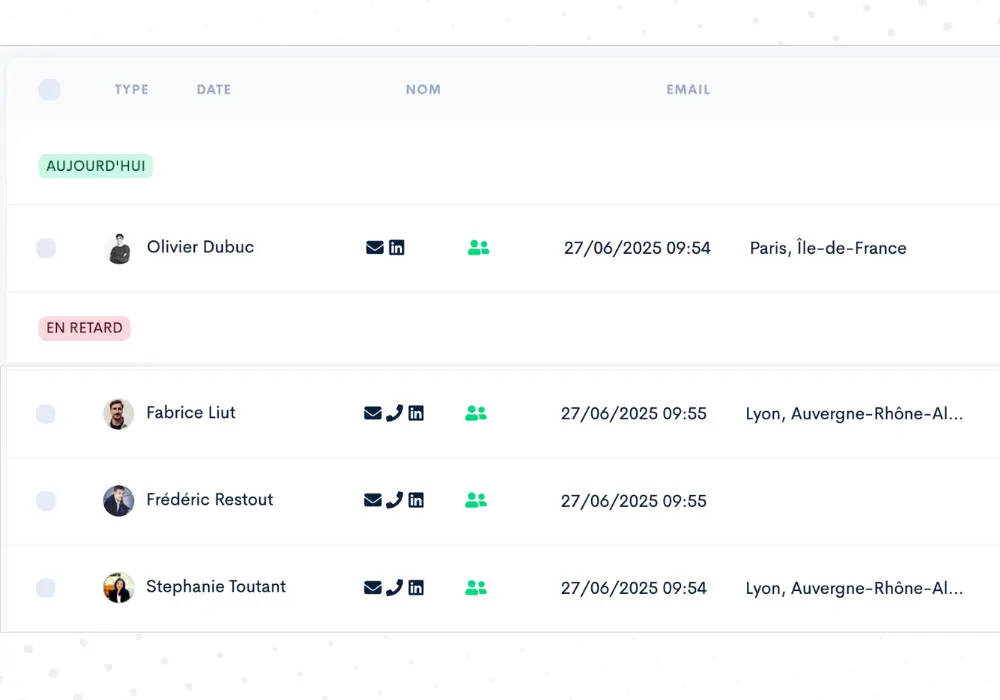Open Frédéric Restout's avatar
Image resolution: width=1000 pixels, height=700 pixels.
(x=119, y=501)
